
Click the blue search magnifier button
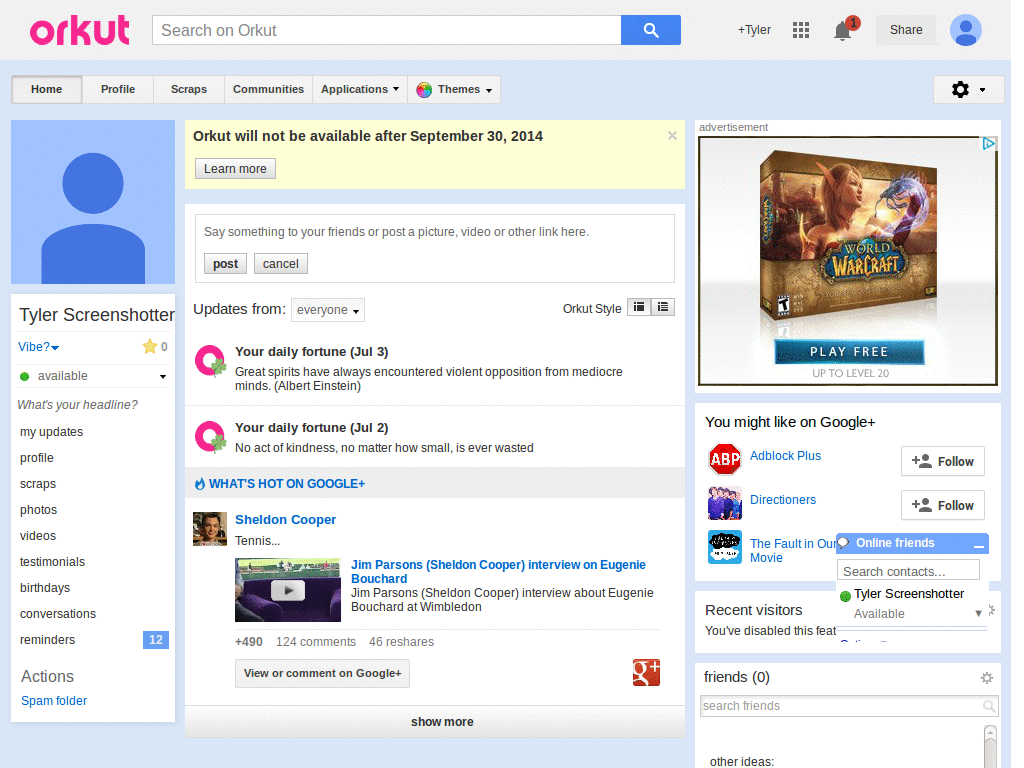click(650, 30)
